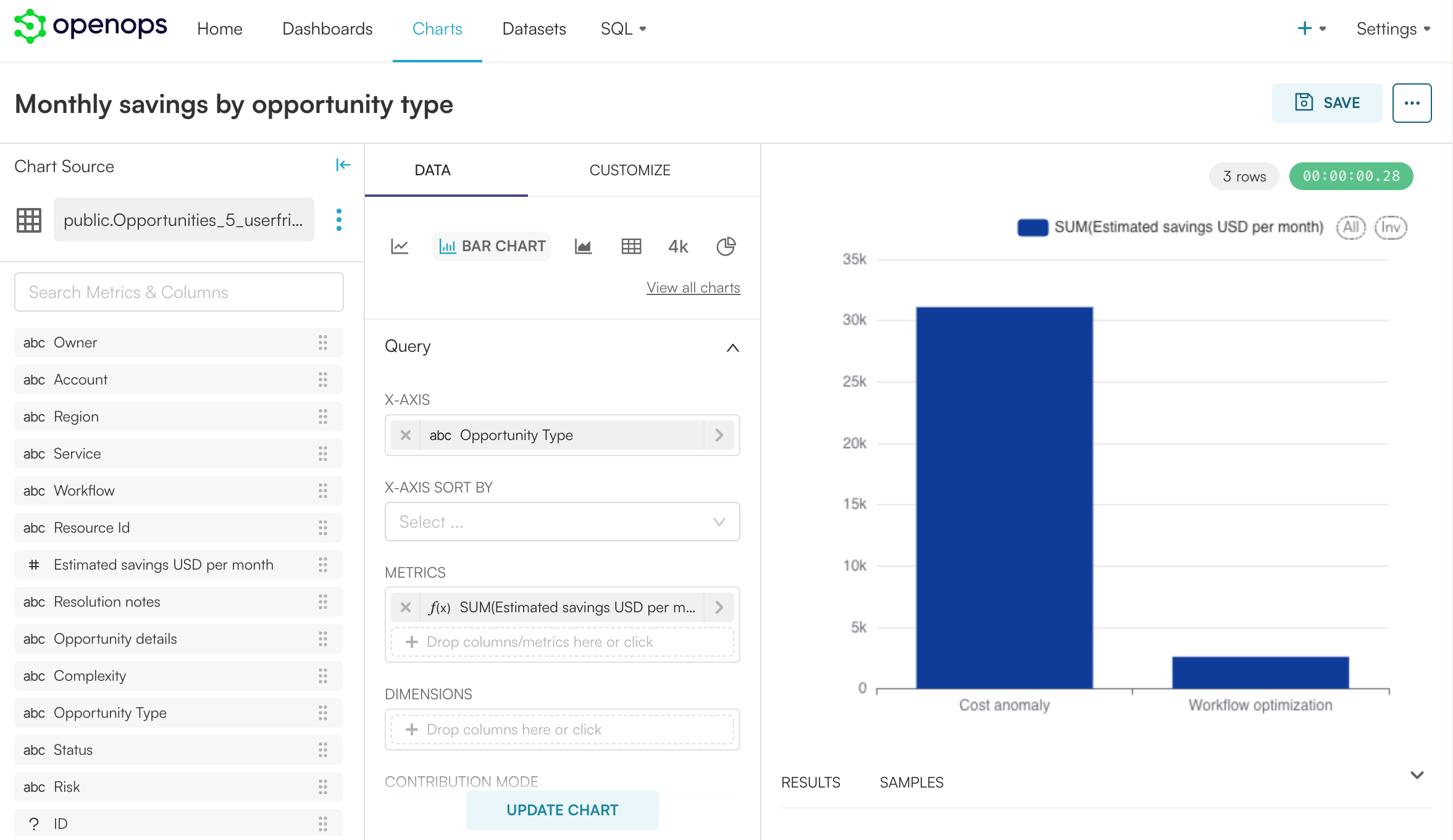The width and height of the screenshot is (1453, 840).
Task: Open the Dashboards nav item
Action: (327, 29)
